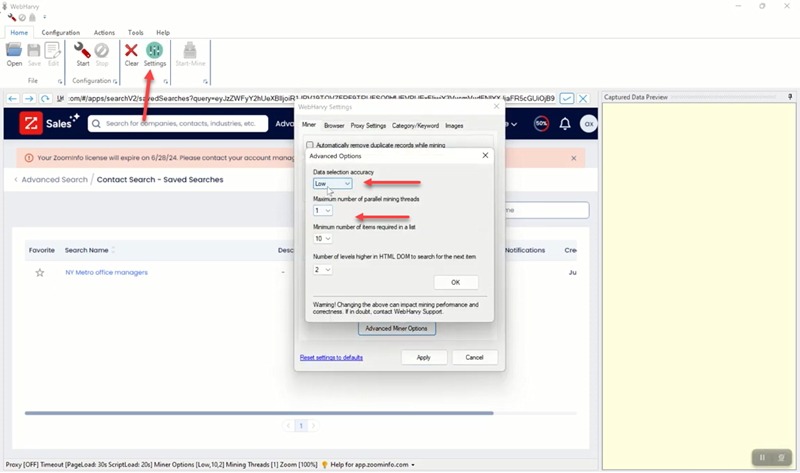The height and width of the screenshot is (473, 800).
Task: Click the Notifications column header
Action: pyautogui.click(x=525, y=250)
